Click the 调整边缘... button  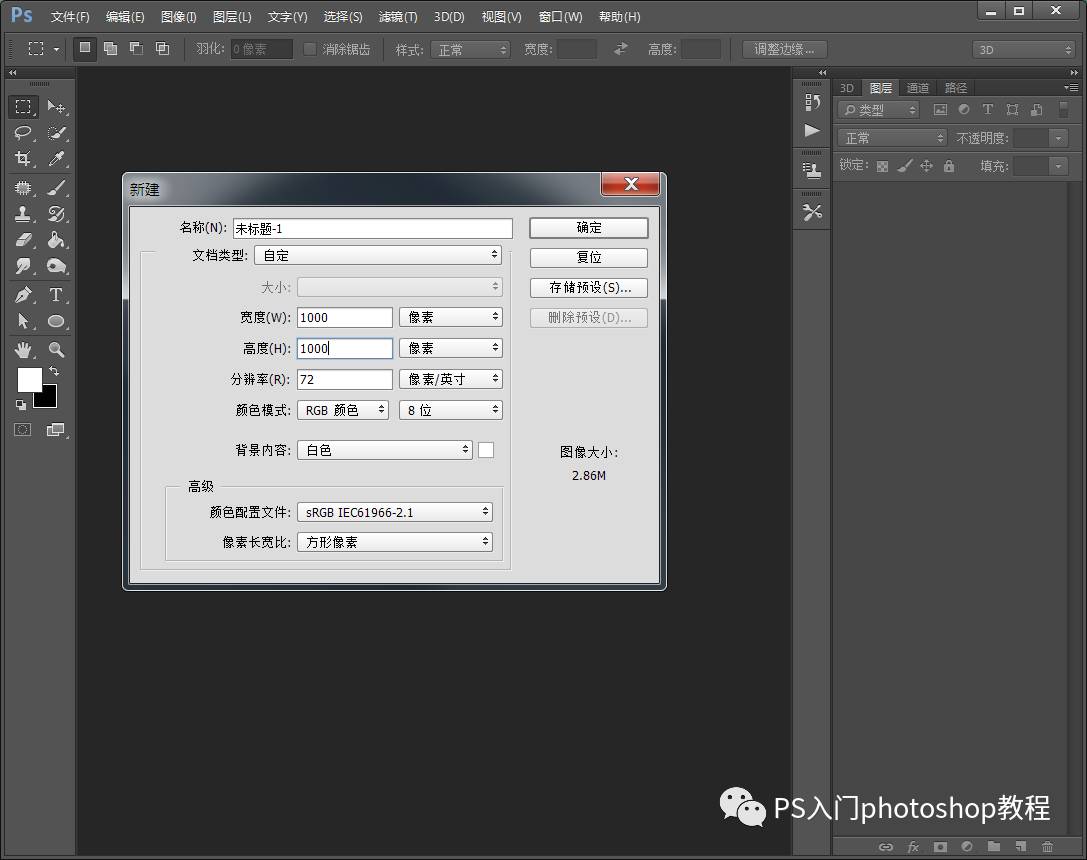click(x=784, y=49)
